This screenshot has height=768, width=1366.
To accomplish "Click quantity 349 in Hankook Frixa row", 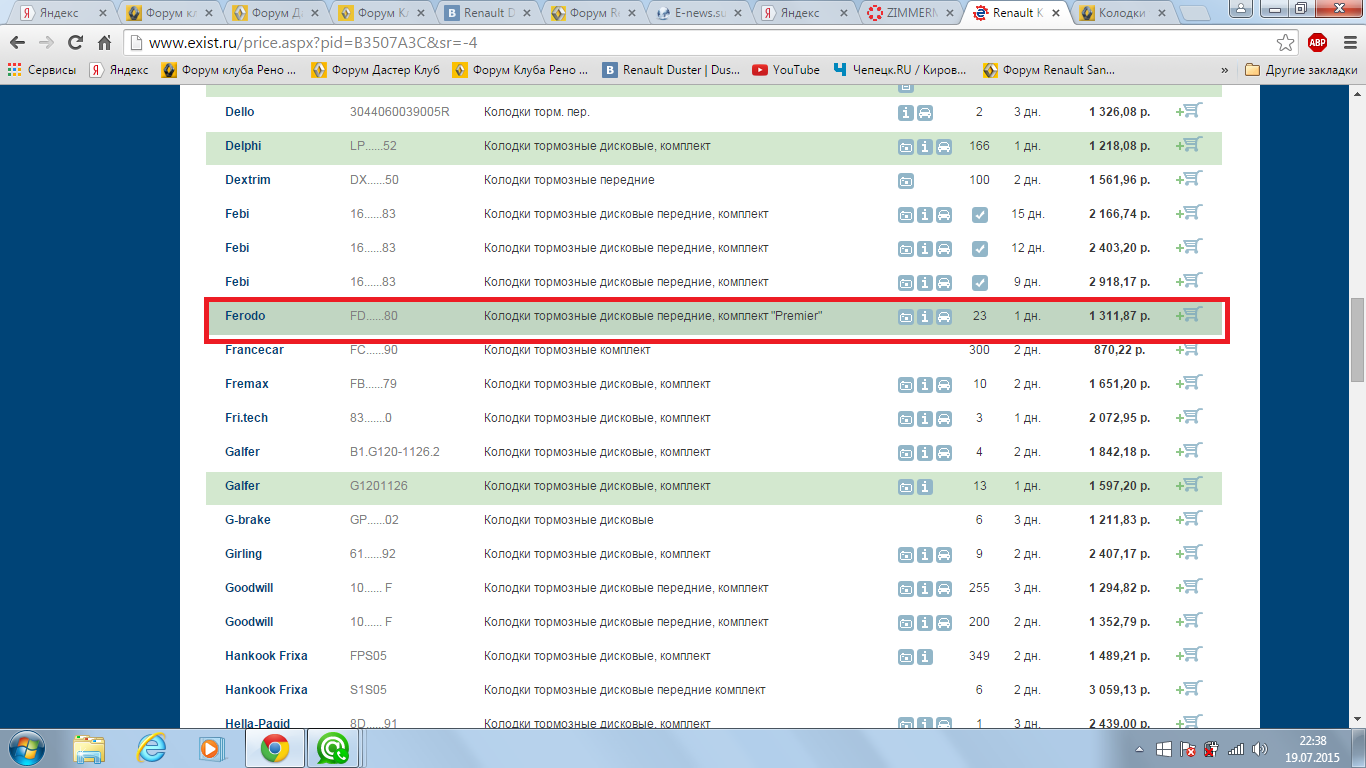I will pos(979,656).
